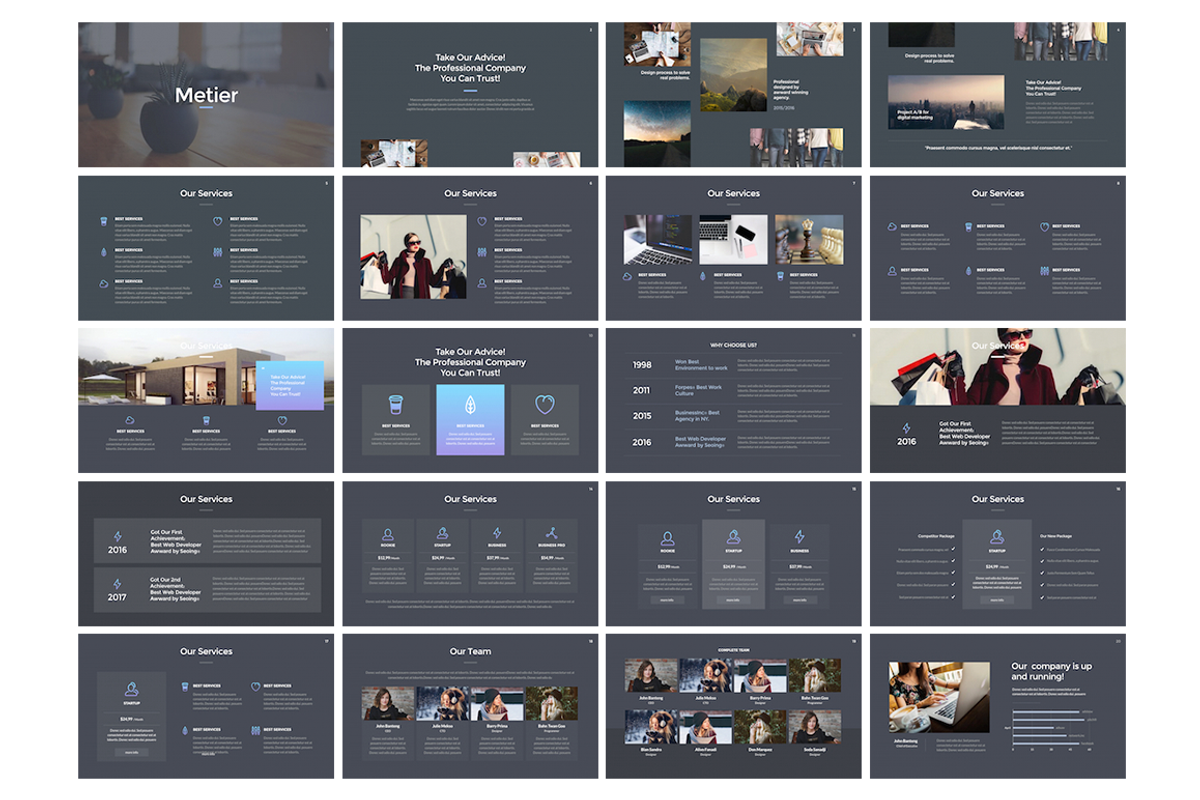The width and height of the screenshot is (1200, 800).
Task: Click the Our Team heading
Action: pos(470,651)
